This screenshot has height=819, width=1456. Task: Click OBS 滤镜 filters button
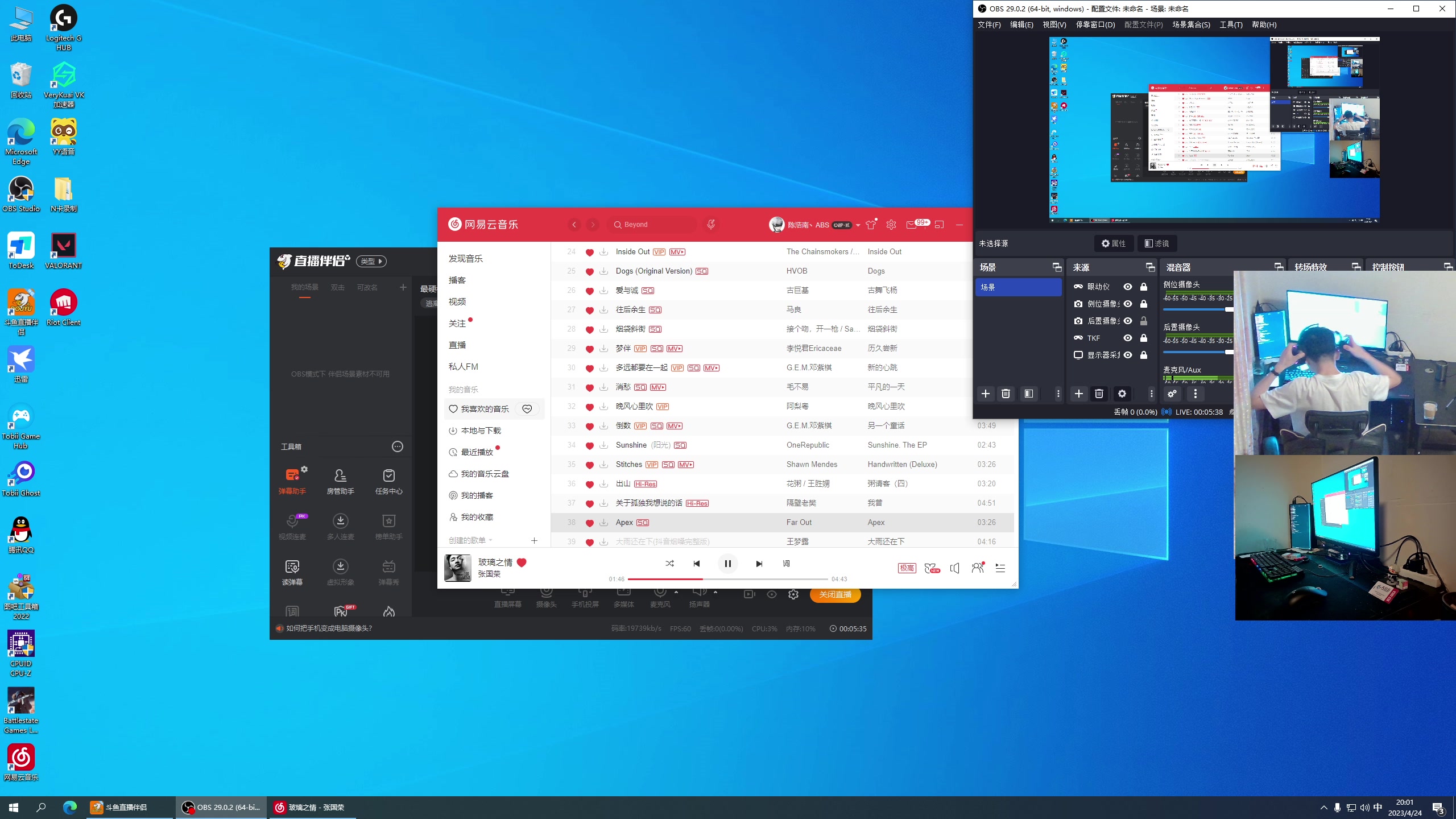tap(1157, 243)
